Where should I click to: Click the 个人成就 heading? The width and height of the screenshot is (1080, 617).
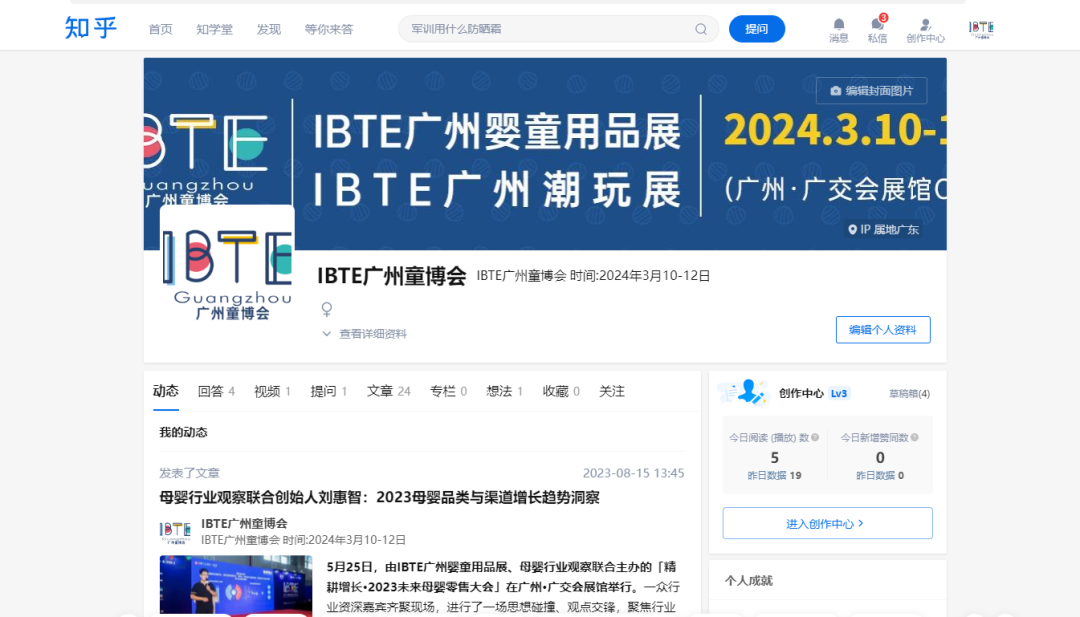[x=749, y=581]
